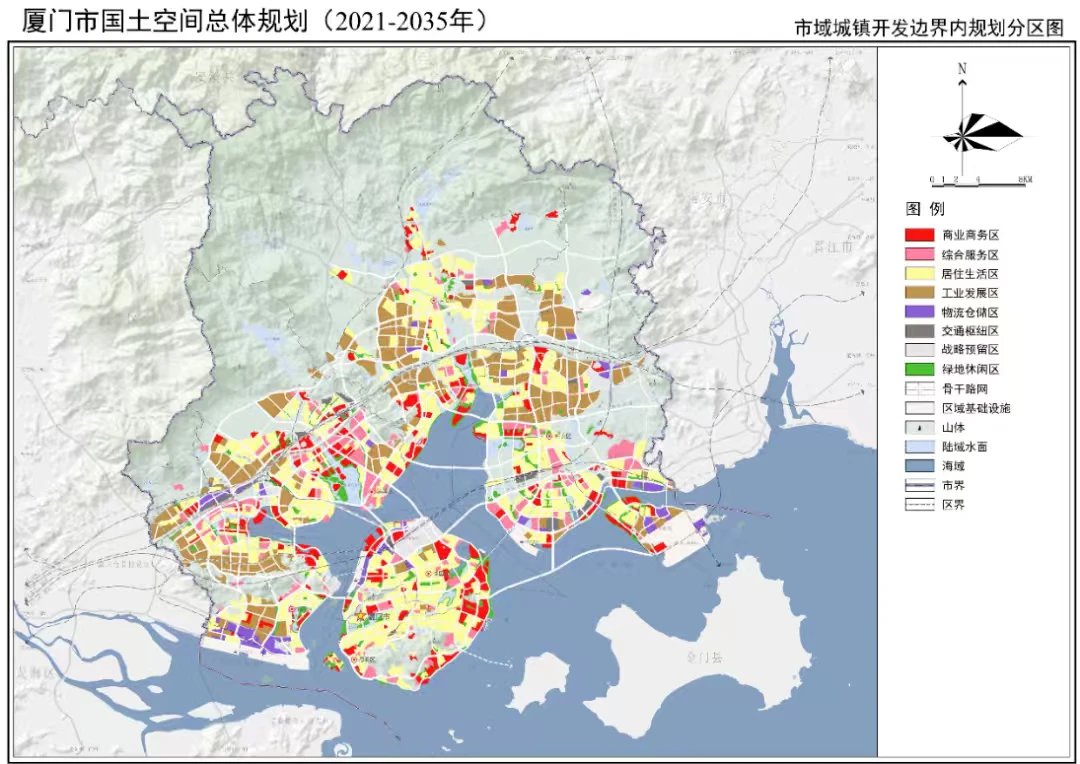Image resolution: width=1080 pixels, height=764 pixels.
Task: Select the brown 工业发展区 legend swatch
Action: coord(919,293)
